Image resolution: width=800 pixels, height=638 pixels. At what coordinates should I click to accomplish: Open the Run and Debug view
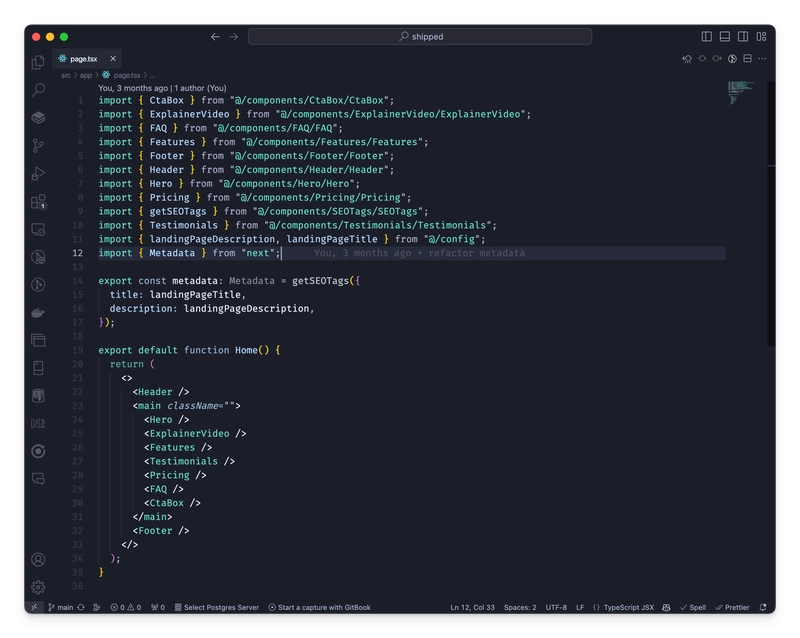tap(38, 174)
